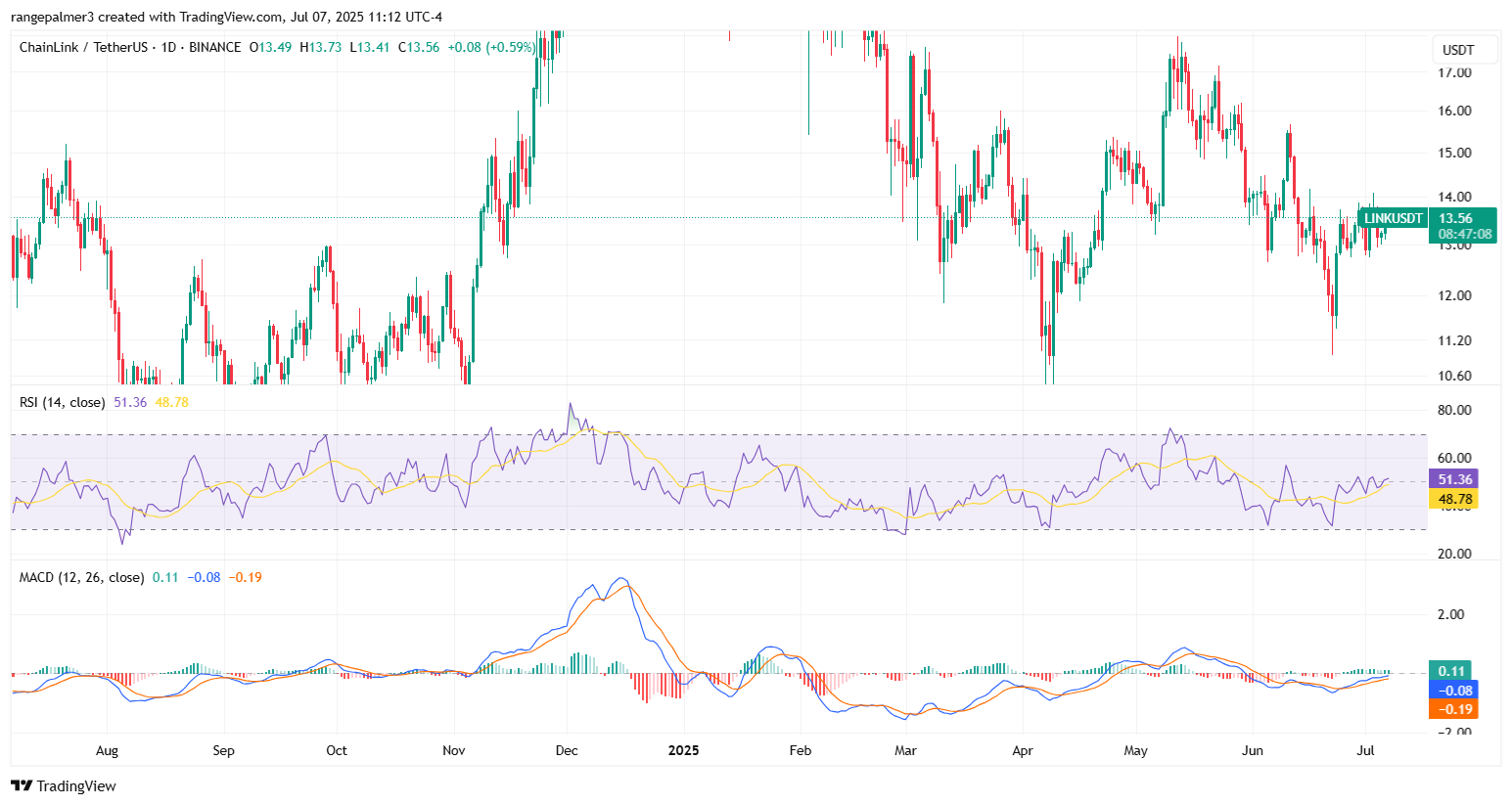Click the MACD legend value -0.19
1512x805 pixels.
pyautogui.click(x=246, y=577)
